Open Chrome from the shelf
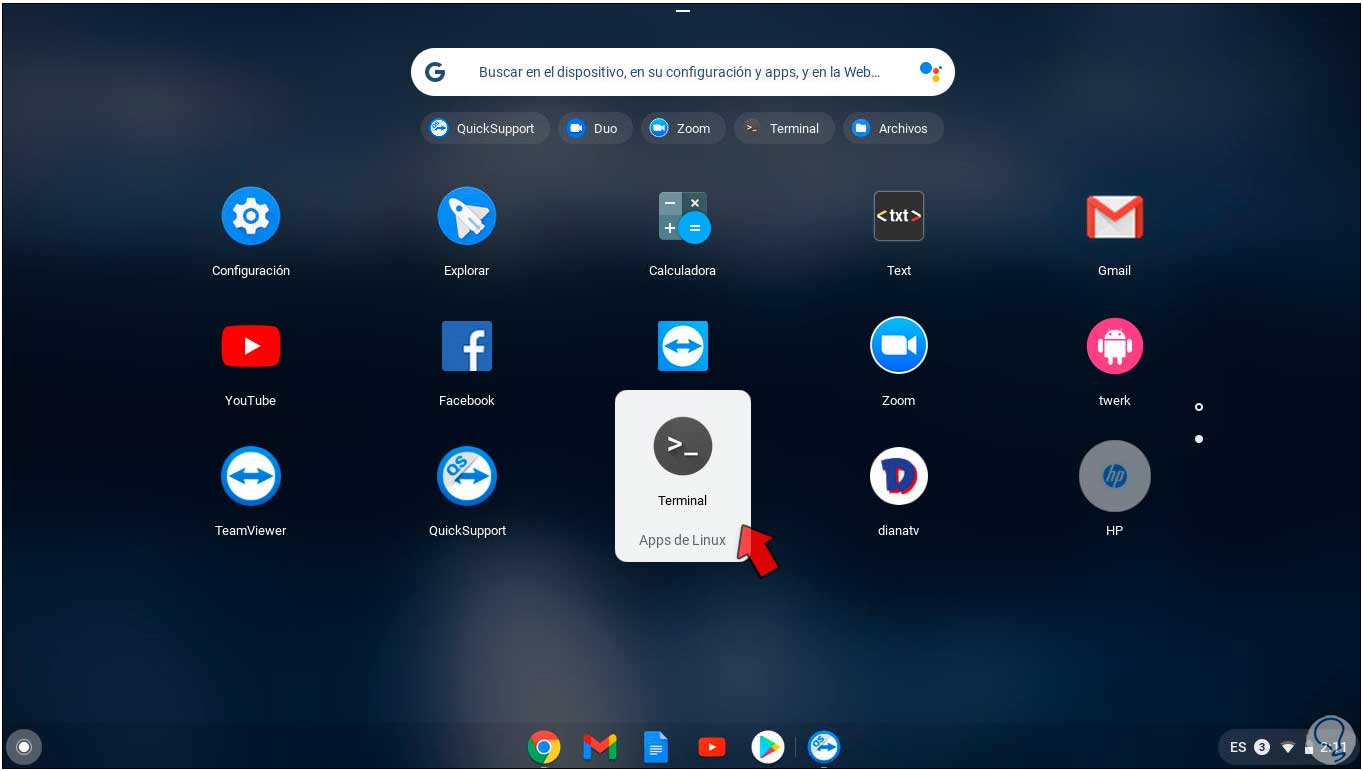The width and height of the screenshot is (1363, 771). [544, 747]
